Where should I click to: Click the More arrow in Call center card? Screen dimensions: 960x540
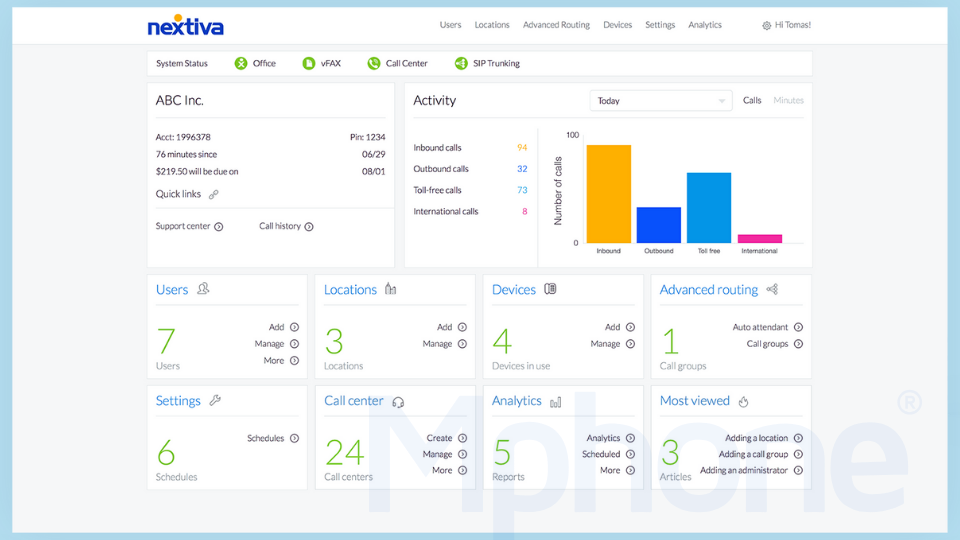click(462, 471)
